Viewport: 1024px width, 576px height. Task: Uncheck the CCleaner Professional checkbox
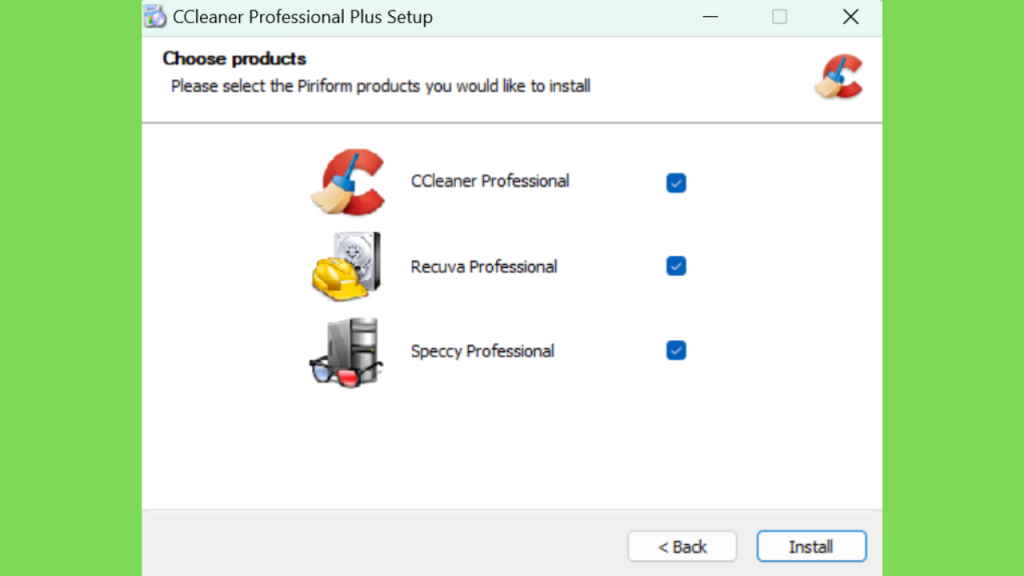pyautogui.click(x=676, y=183)
